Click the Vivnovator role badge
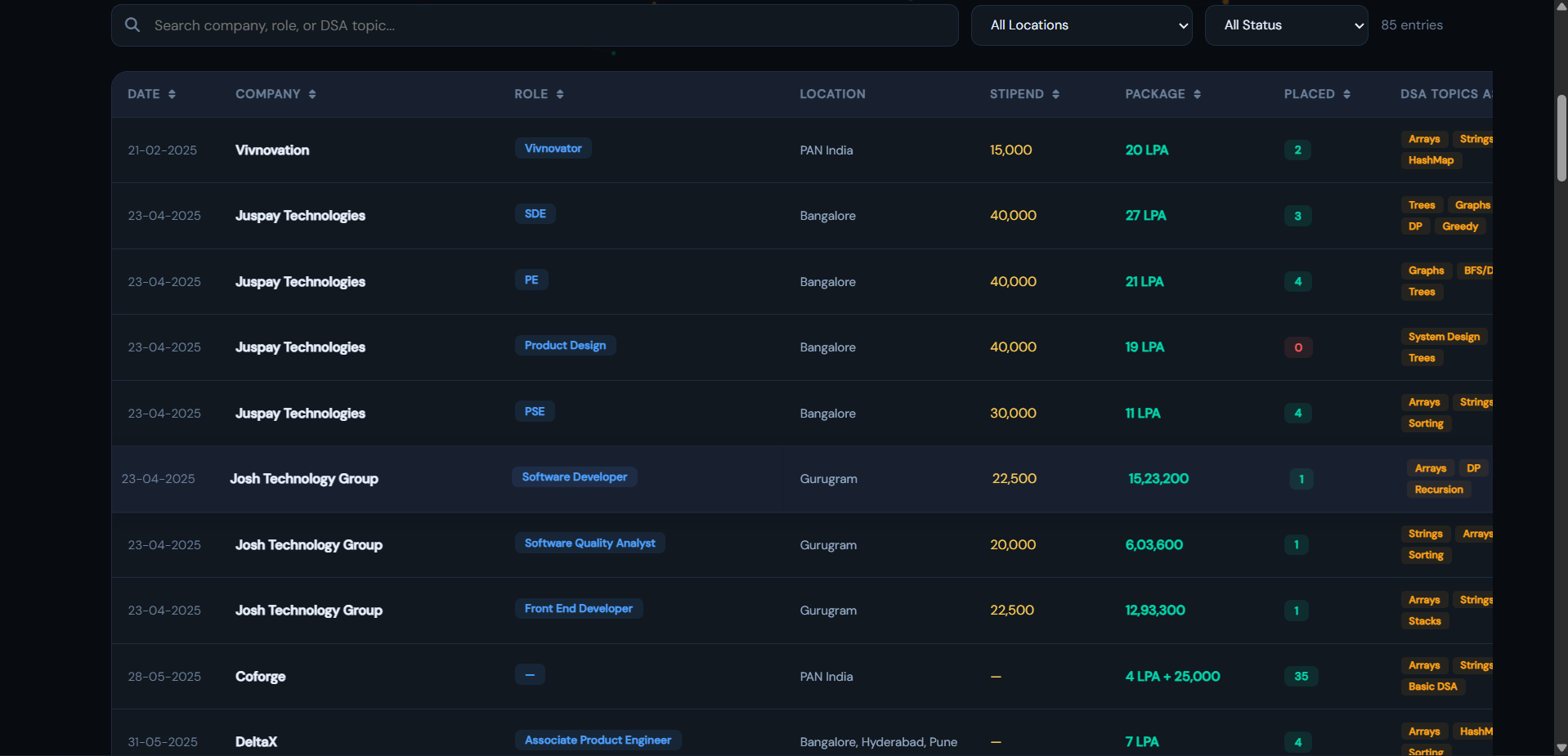 pyautogui.click(x=553, y=148)
